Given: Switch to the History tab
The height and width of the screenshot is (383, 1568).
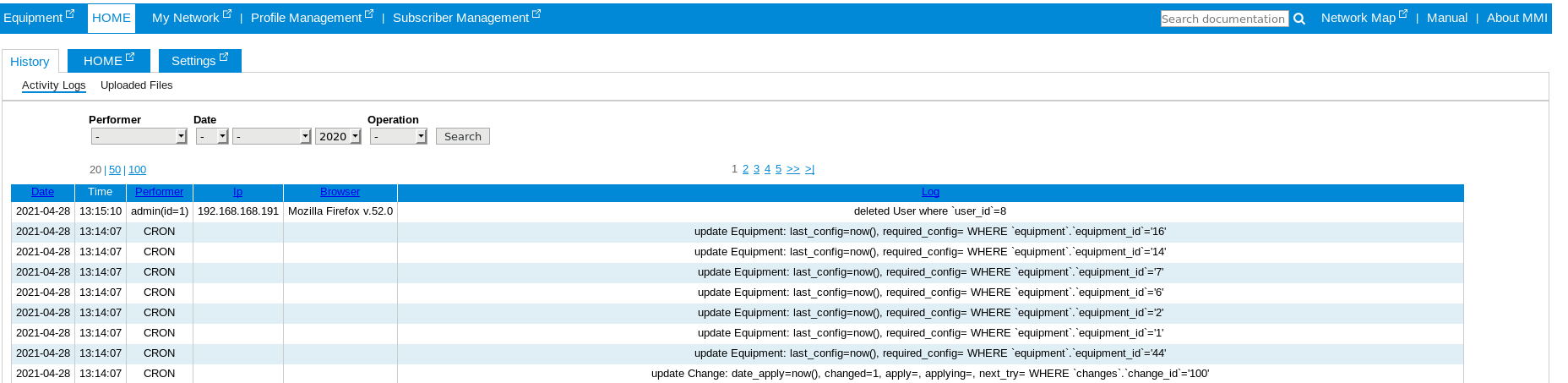Looking at the screenshot, I should coord(30,61).
